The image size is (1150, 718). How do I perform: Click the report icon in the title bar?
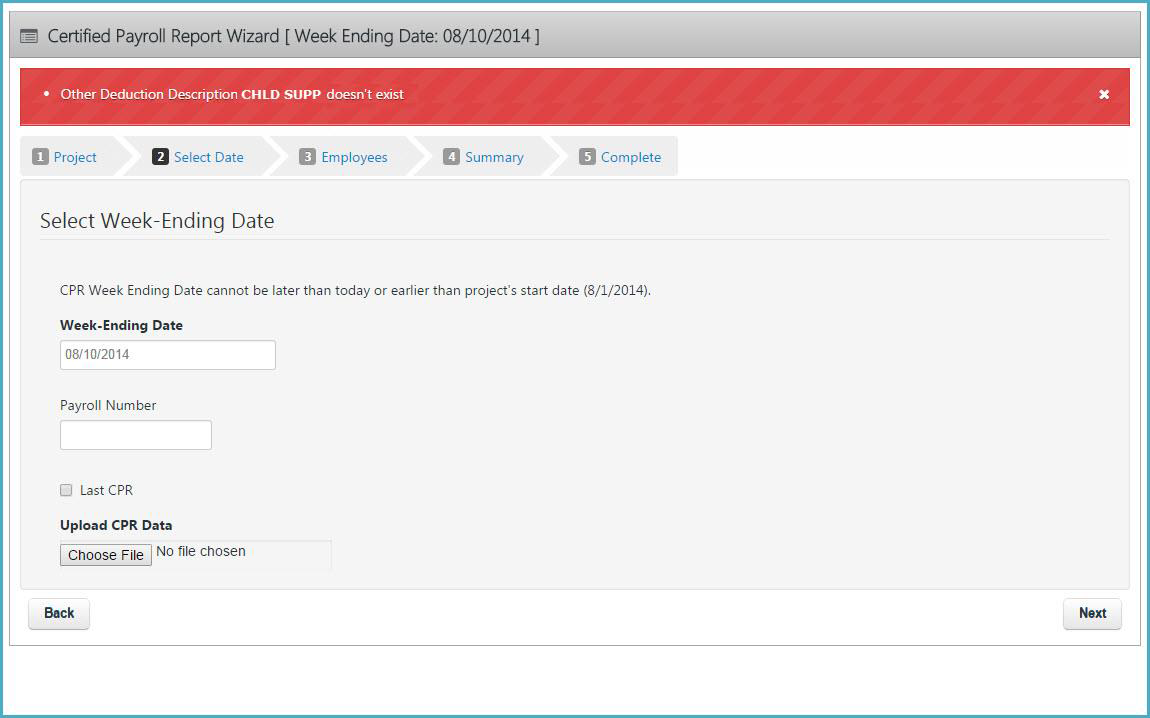(x=27, y=36)
